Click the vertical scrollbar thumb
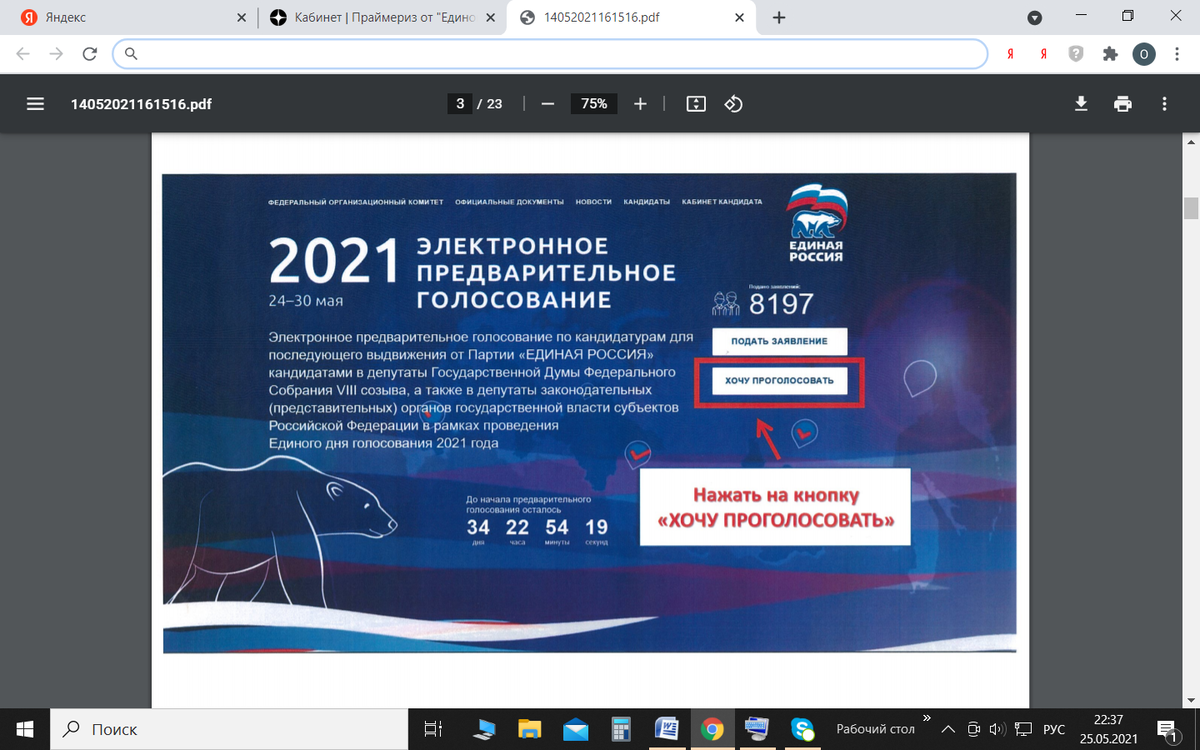Image resolution: width=1200 pixels, height=750 pixels. pyautogui.click(x=1191, y=208)
